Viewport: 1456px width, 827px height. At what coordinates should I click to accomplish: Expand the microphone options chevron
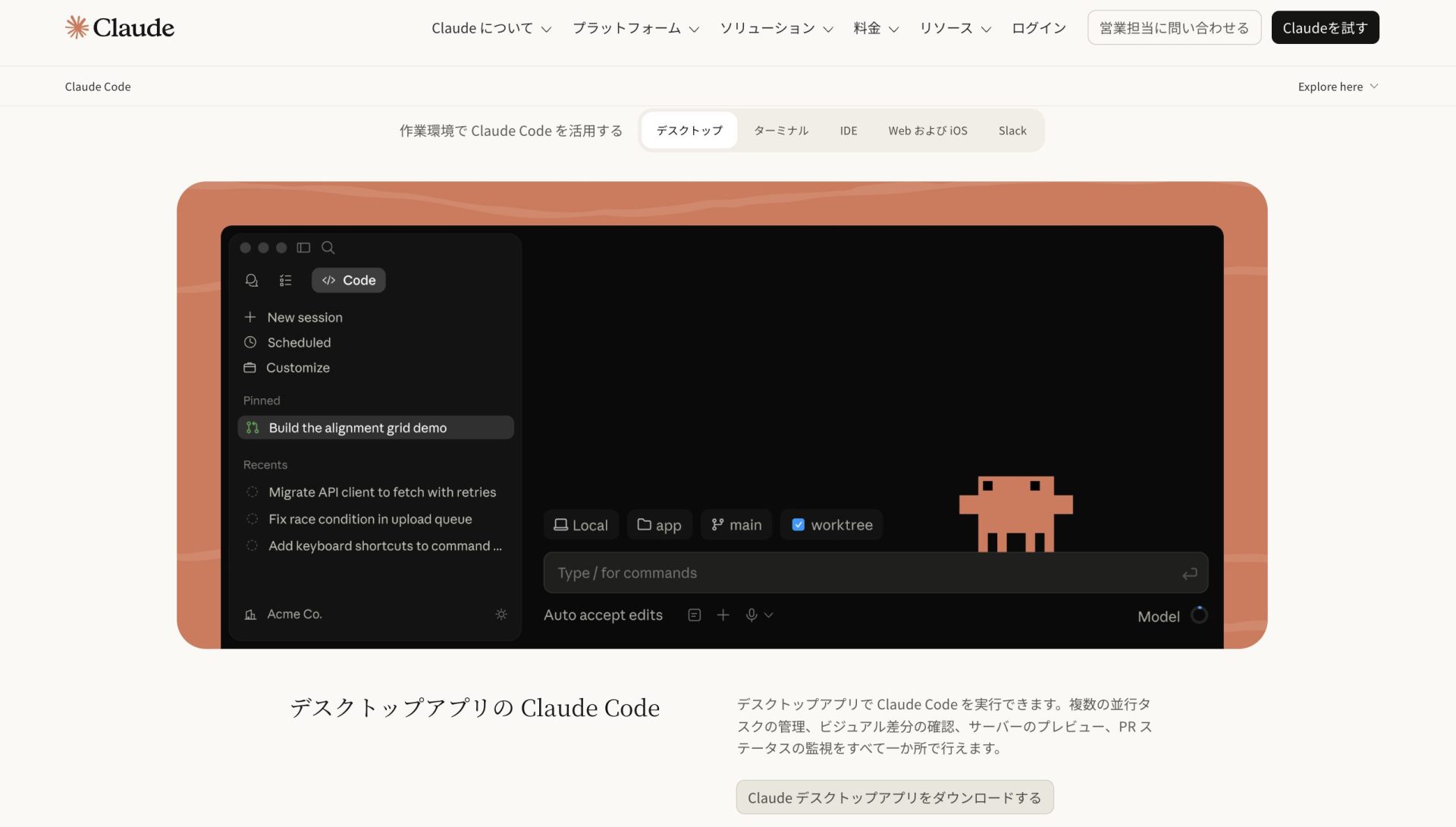click(x=769, y=615)
